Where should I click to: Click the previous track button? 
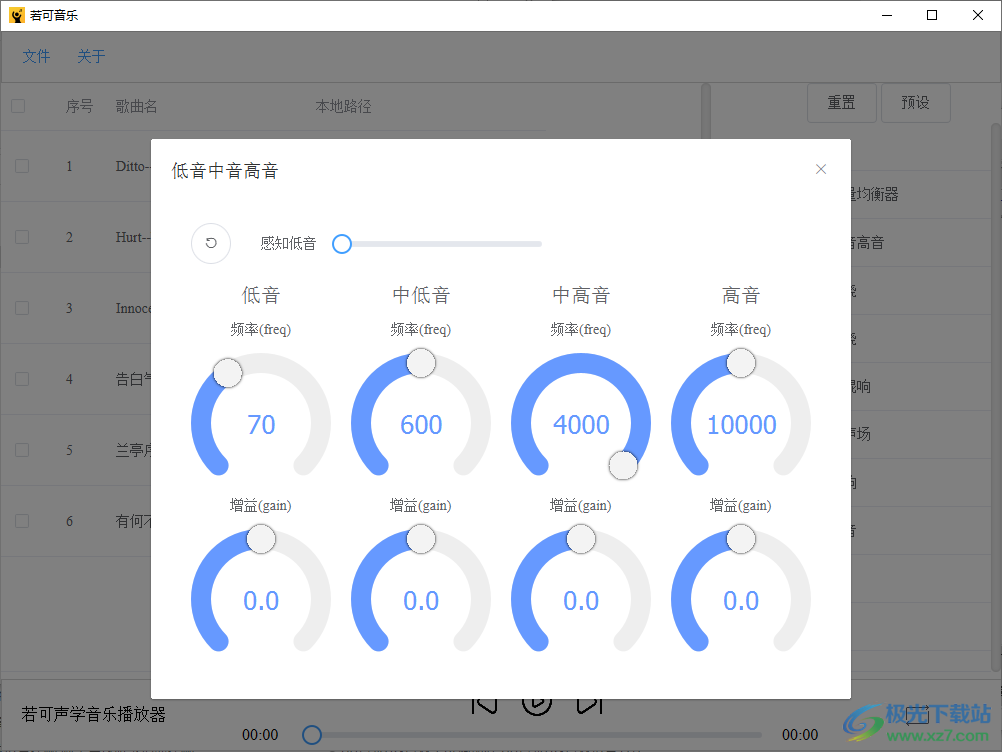click(484, 705)
